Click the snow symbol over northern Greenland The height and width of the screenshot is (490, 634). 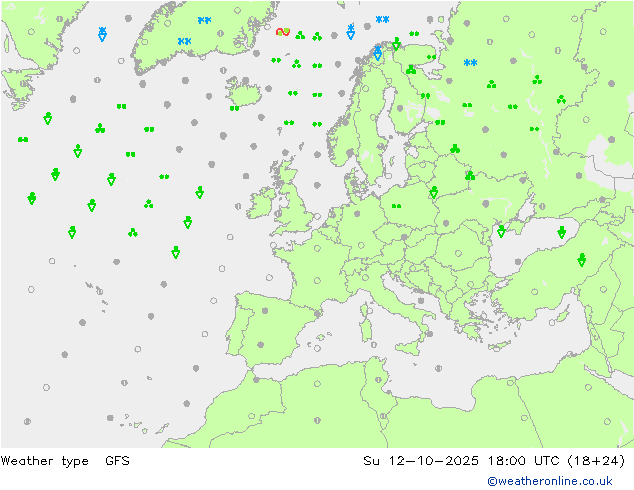point(204,20)
